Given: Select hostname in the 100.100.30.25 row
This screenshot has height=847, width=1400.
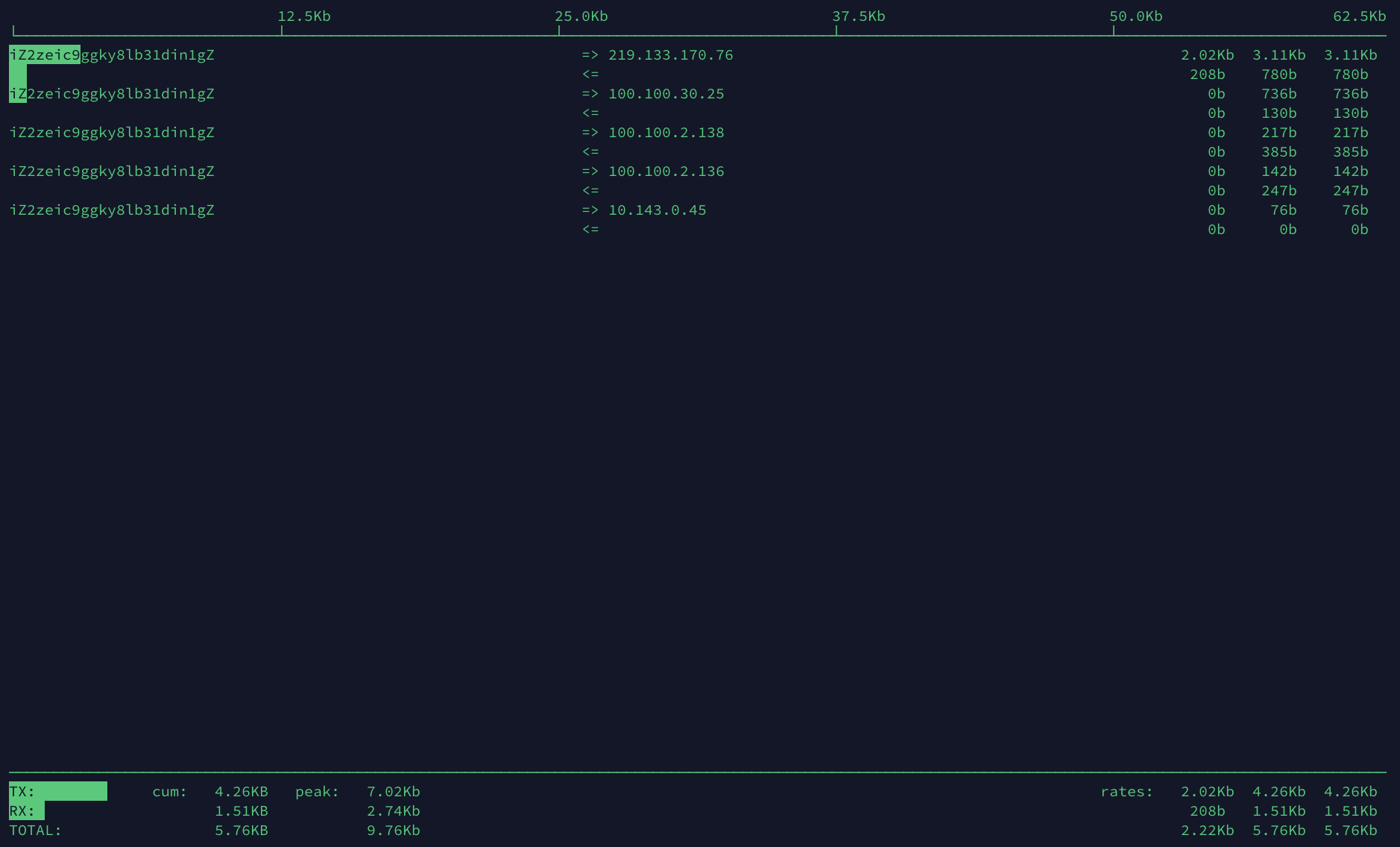Looking at the screenshot, I should point(112,94).
